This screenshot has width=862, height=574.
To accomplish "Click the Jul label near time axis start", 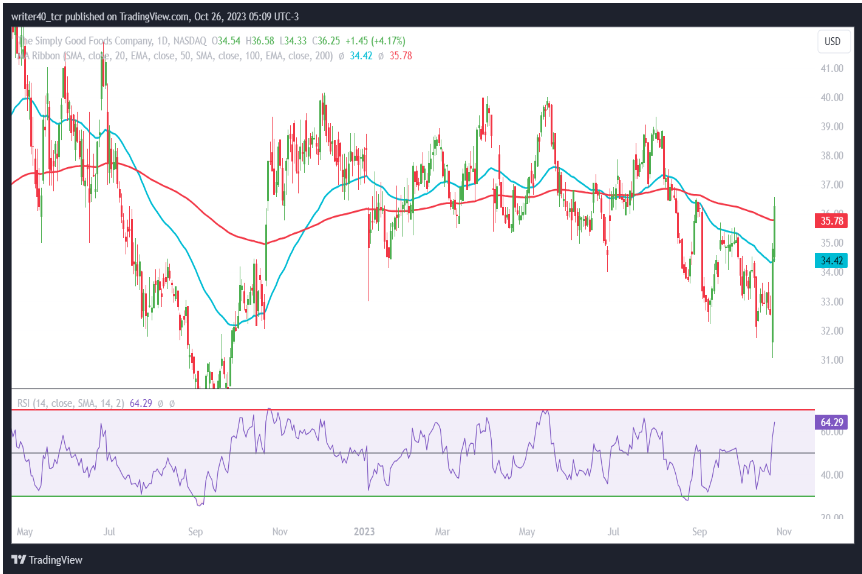I will [109, 532].
